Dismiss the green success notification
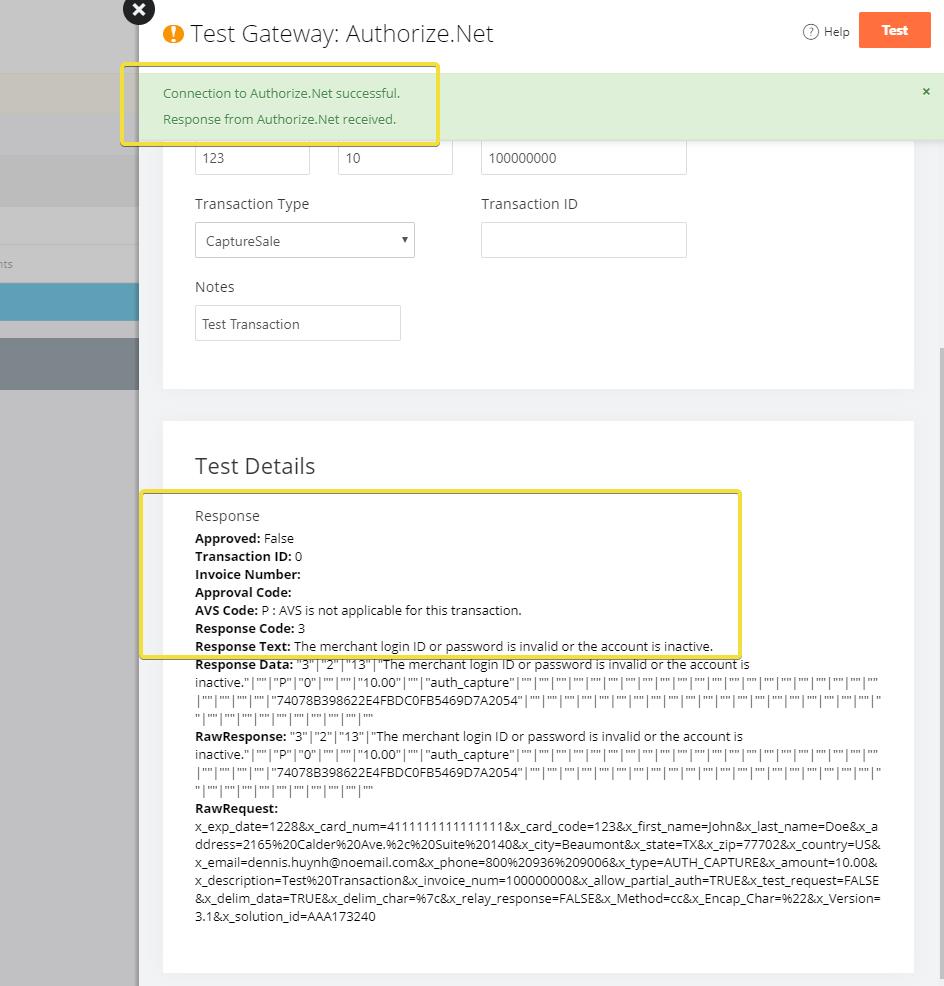This screenshot has width=944, height=986. point(926,92)
